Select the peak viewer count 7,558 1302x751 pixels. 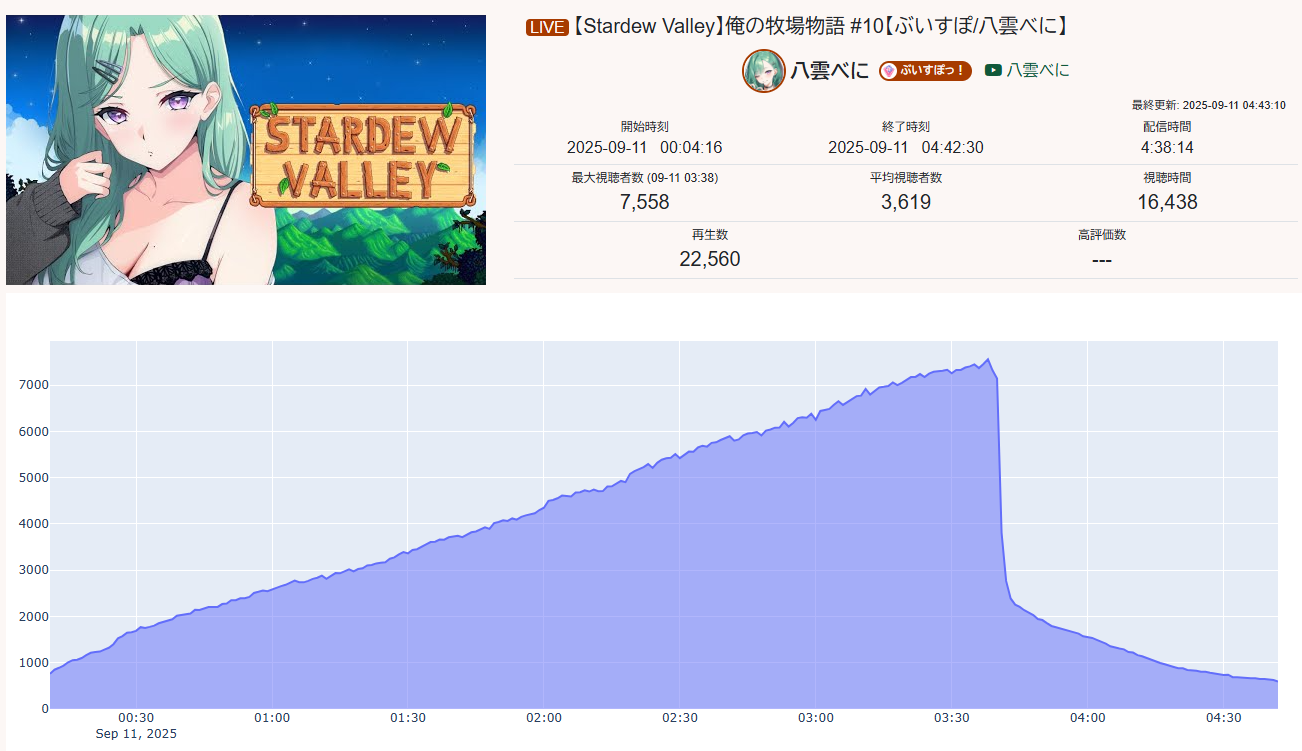click(645, 202)
